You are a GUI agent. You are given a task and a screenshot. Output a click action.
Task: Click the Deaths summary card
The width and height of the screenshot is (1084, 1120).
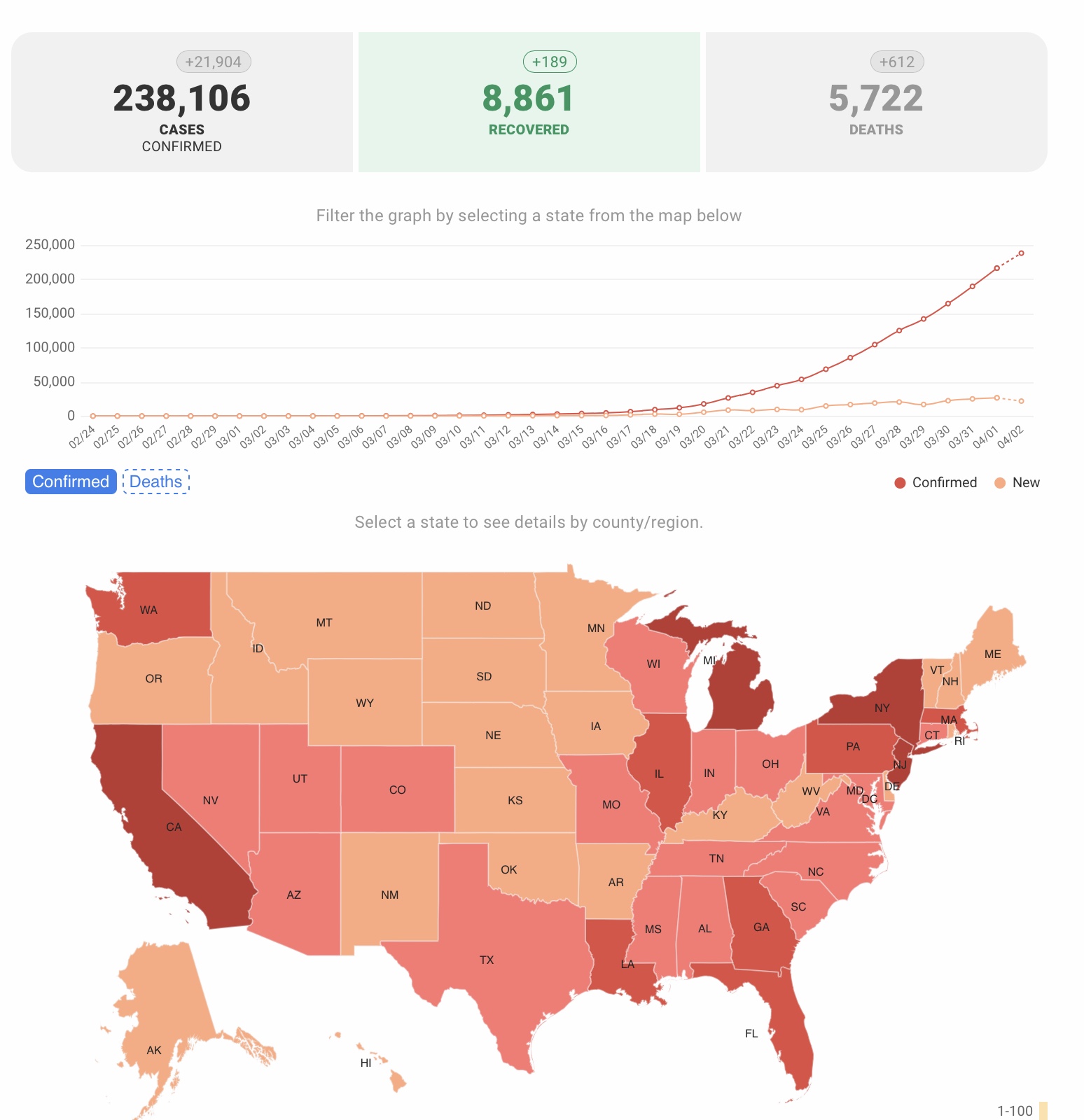pos(876,102)
